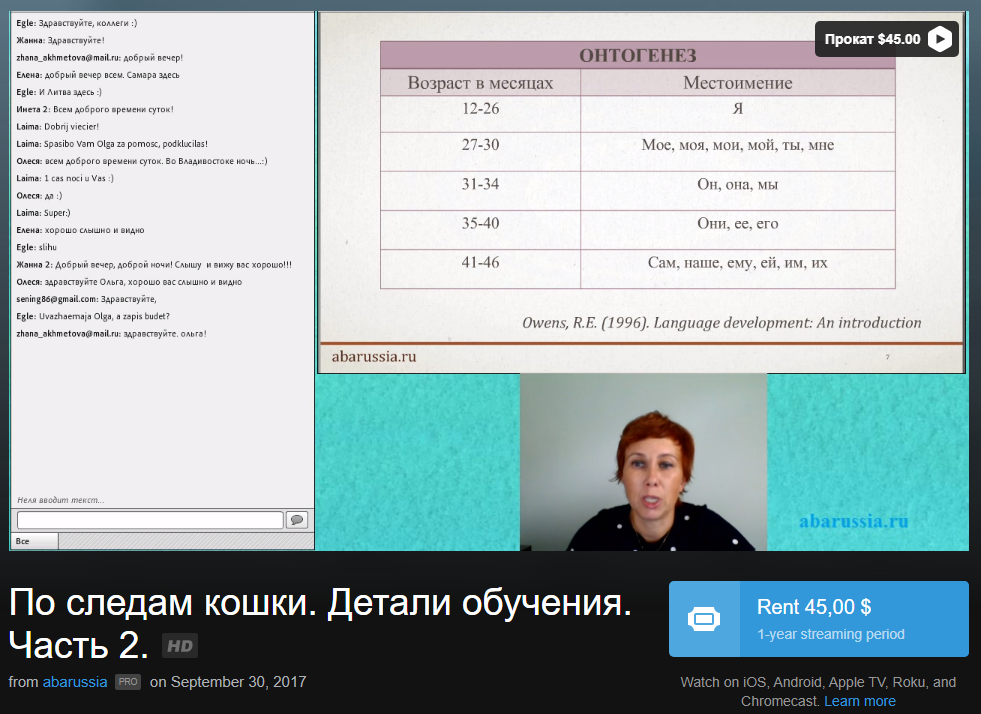
Task: Click the hexagonal play icon in the Прокат overlay
Action: (938, 39)
